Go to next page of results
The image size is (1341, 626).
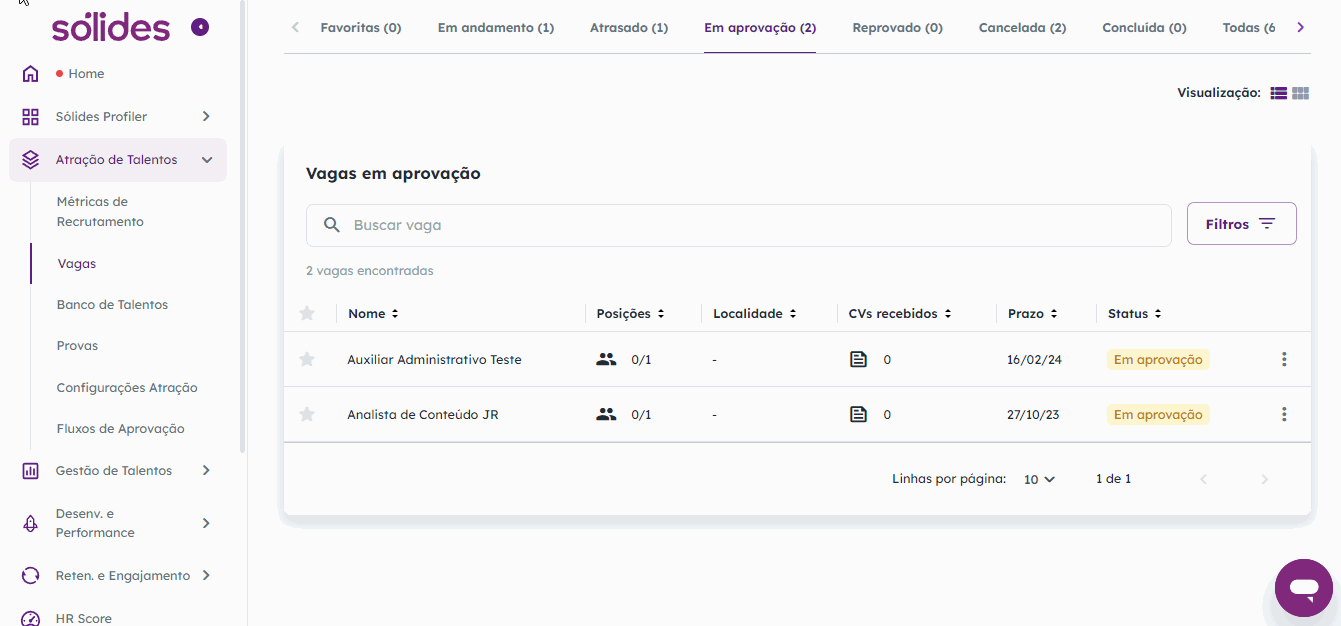pos(1264,479)
